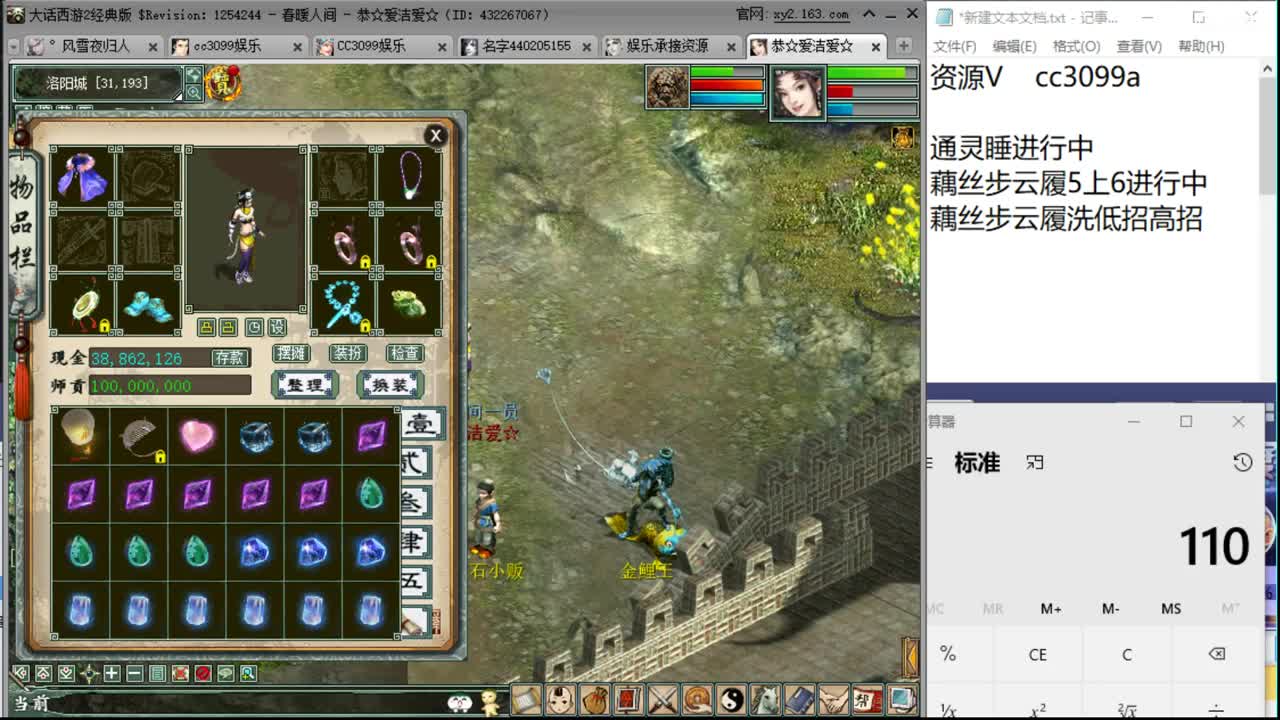
Task: Open the money bag icon in action bar
Action: coord(595,699)
